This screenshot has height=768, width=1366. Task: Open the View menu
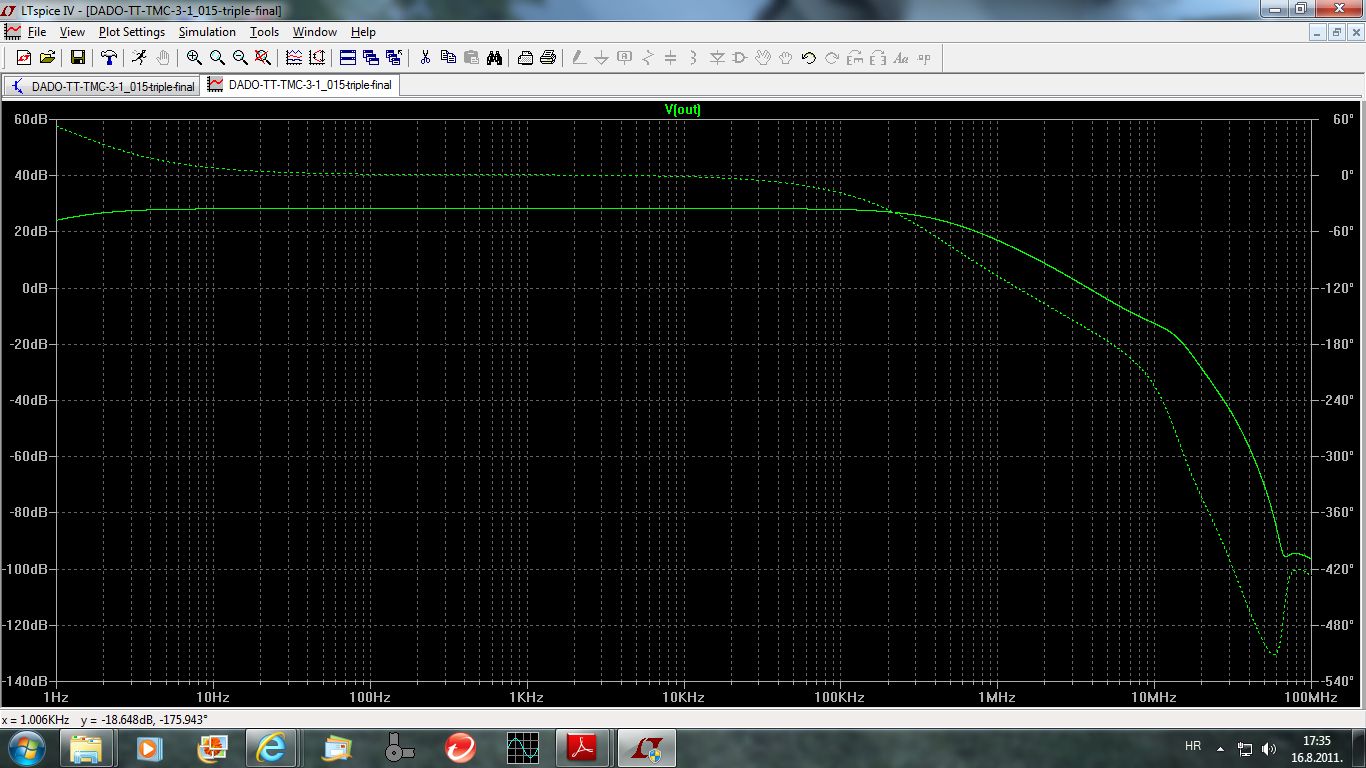tap(72, 32)
